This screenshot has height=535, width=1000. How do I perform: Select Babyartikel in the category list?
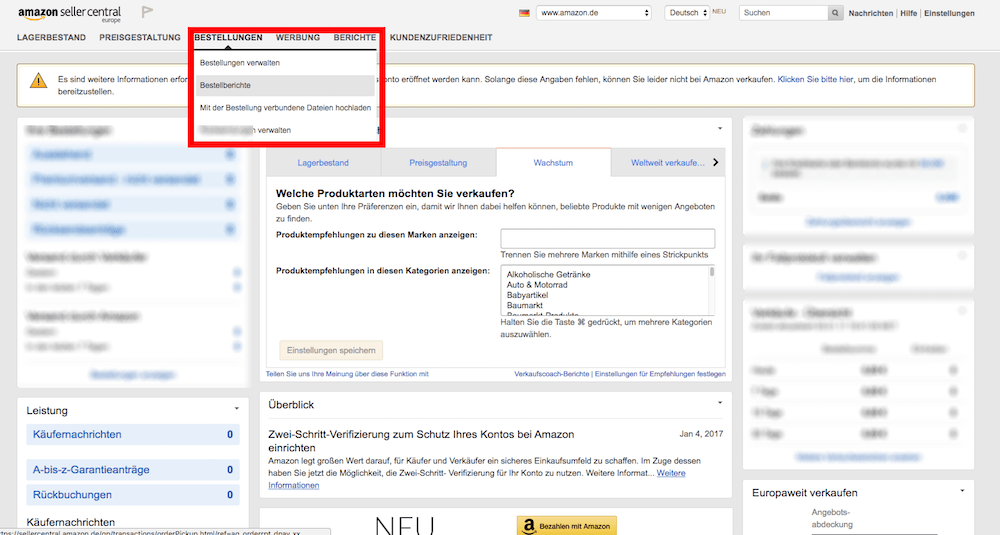pos(527,295)
